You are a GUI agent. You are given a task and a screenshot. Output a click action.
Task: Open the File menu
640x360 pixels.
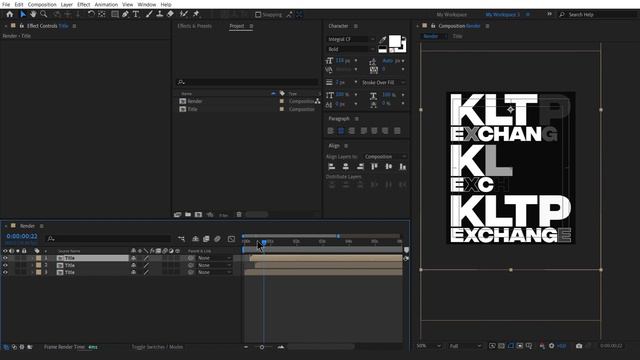(x=6, y=4)
